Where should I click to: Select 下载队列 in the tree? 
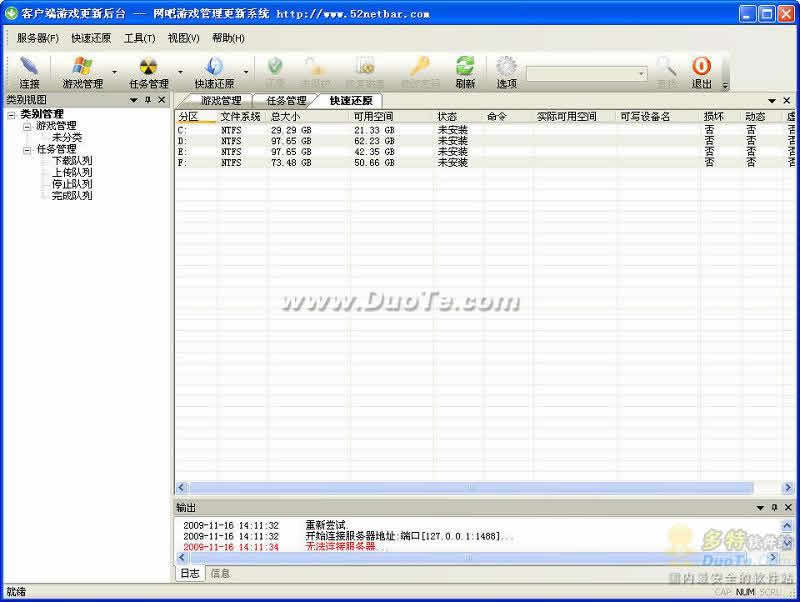click(x=72, y=161)
